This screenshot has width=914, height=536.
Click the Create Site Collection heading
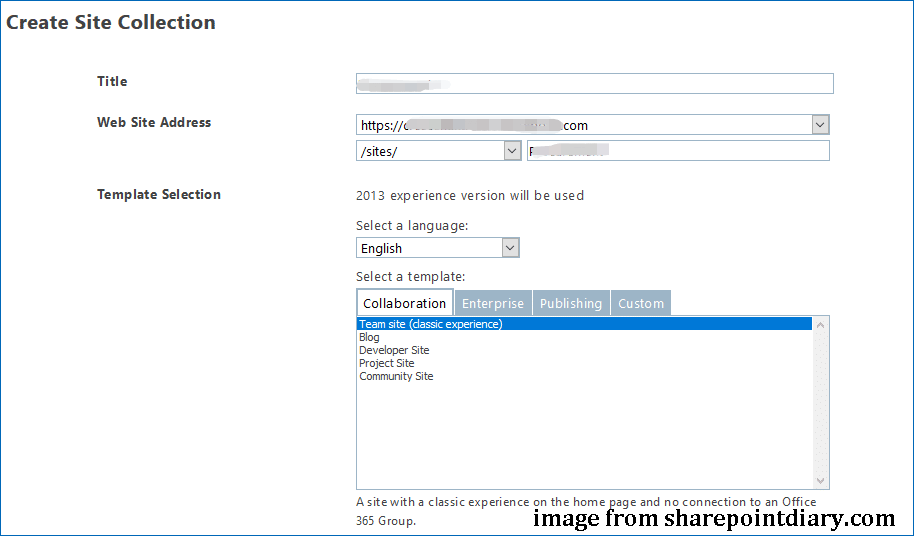pos(111,22)
